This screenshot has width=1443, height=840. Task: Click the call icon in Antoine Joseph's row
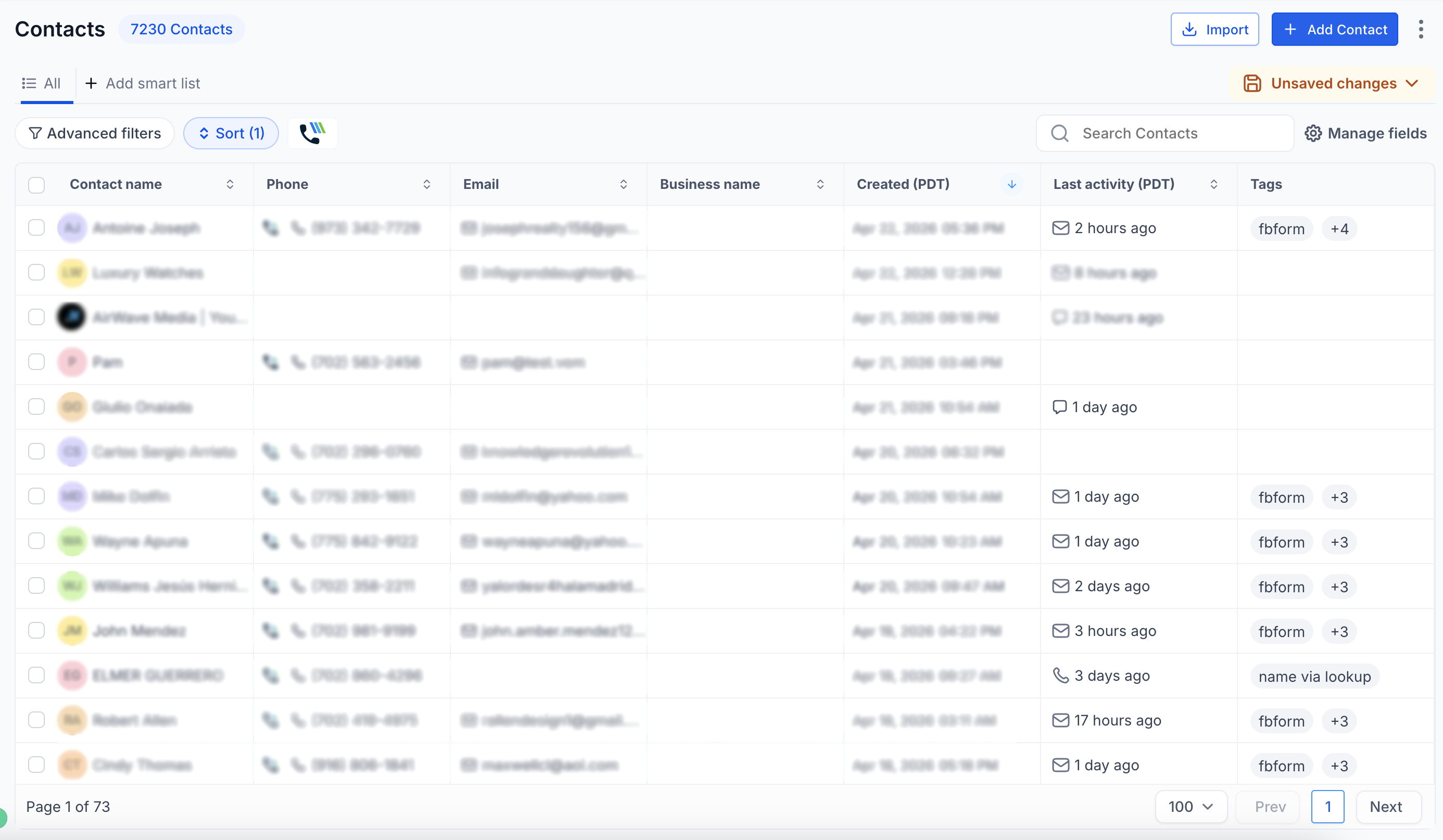(271, 227)
